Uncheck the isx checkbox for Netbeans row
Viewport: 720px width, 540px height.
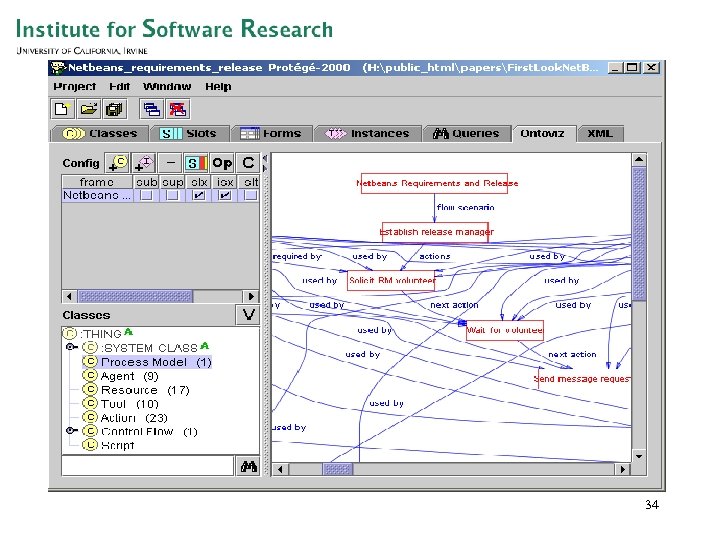point(225,195)
